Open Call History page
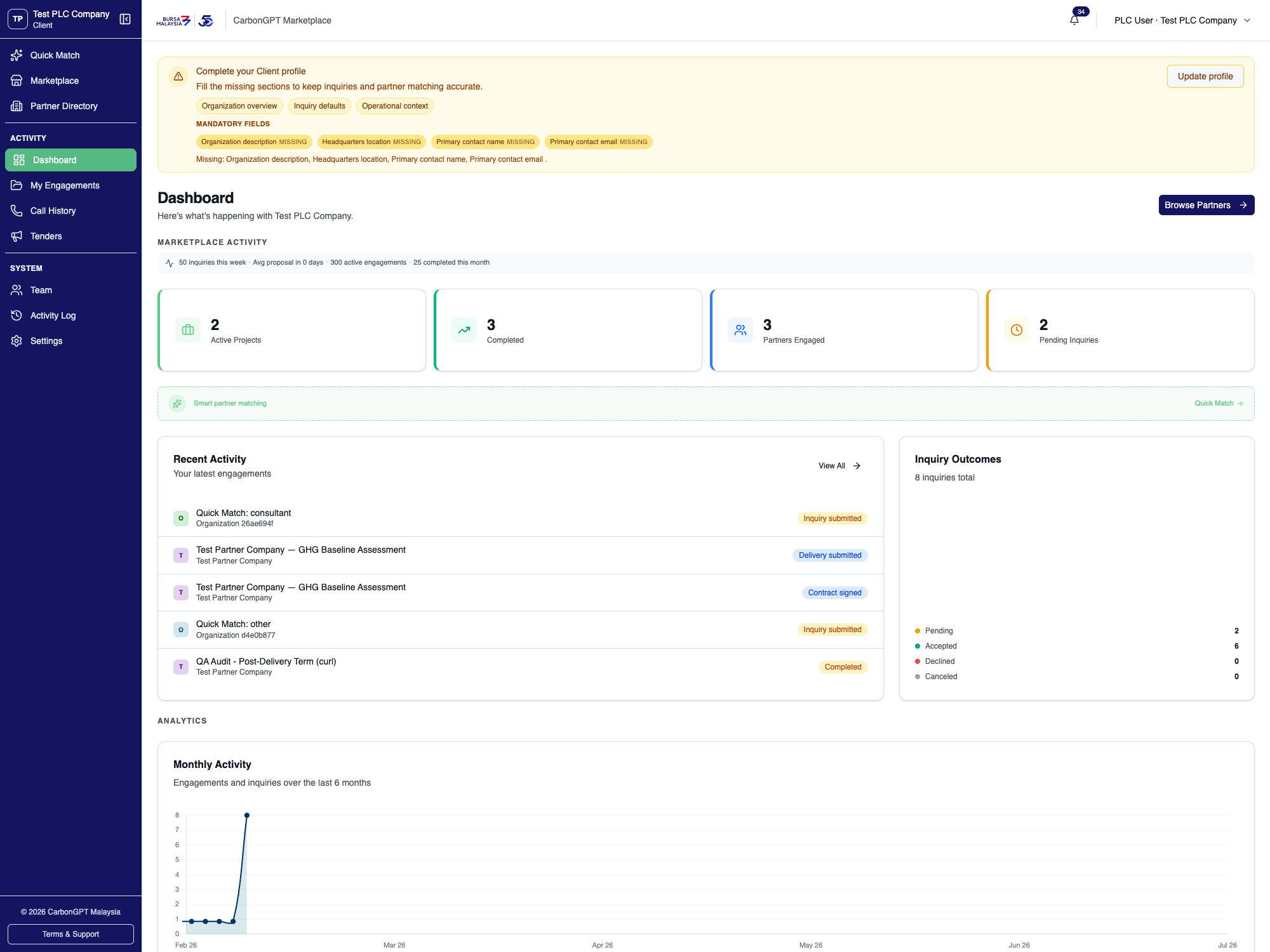This screenshot has height=952, width=1270. pyautogui.click(x=70, y=211)
